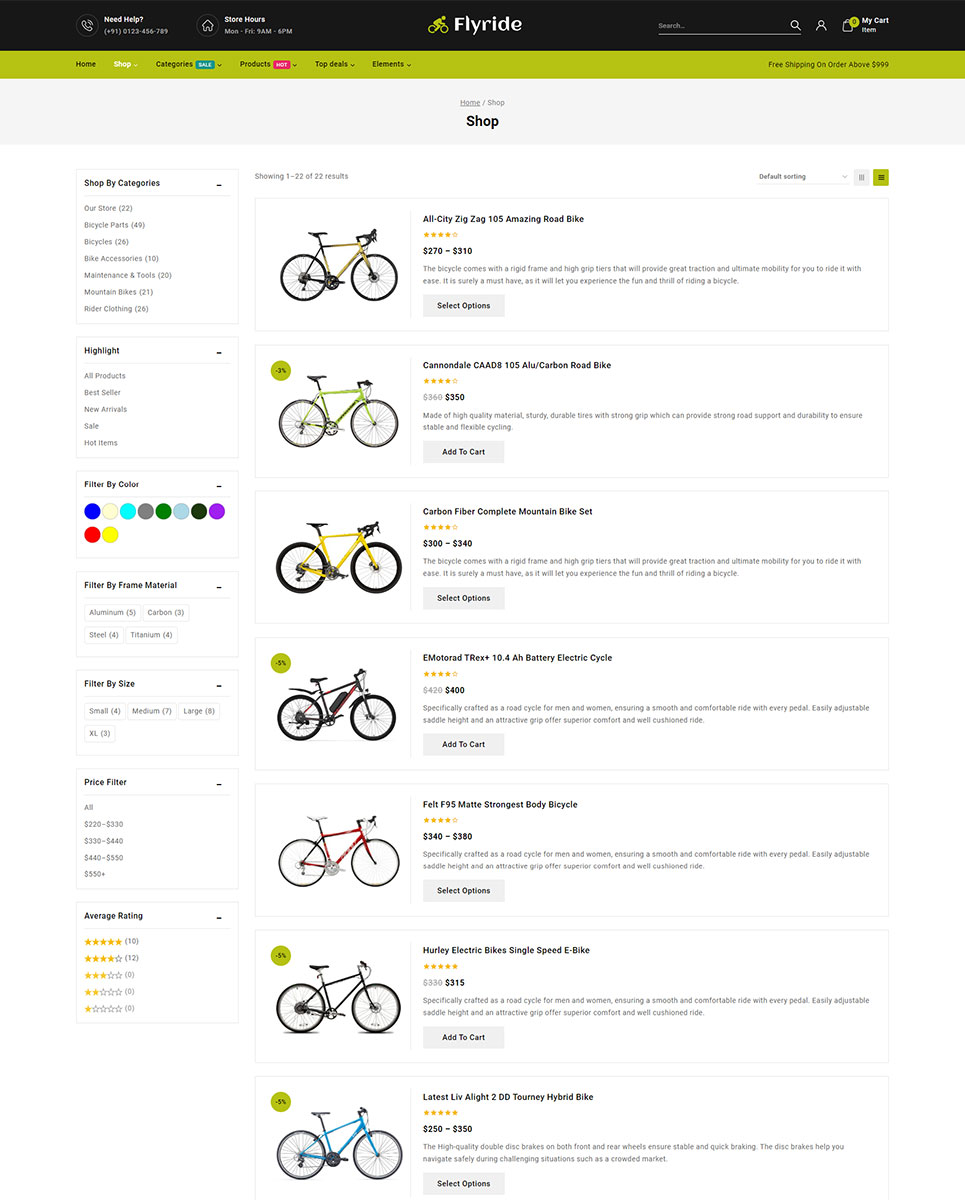Open the shopping cart bag icon

pos(848,25)
